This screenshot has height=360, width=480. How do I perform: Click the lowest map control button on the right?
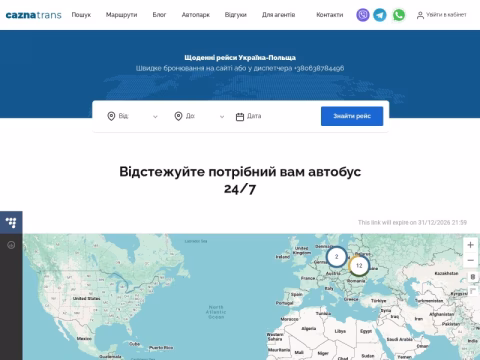pyautogui.click(x=472, y=291)
